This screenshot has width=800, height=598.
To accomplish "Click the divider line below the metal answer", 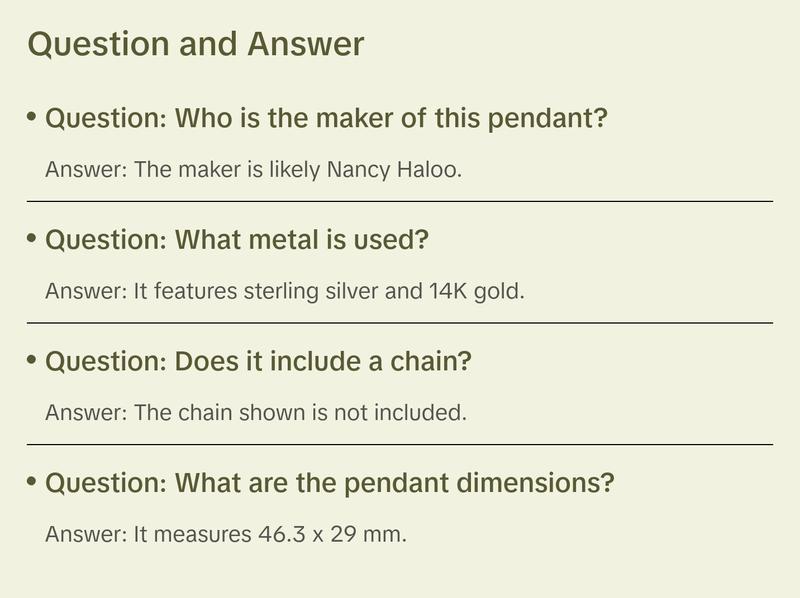I will click(x=400, y=323).
